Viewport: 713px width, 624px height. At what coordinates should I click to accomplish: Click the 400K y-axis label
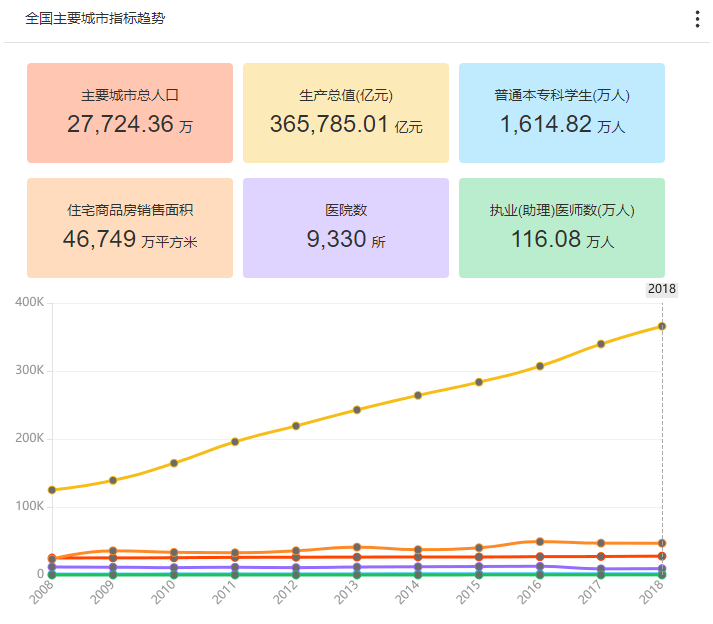[x=29, y=303]
